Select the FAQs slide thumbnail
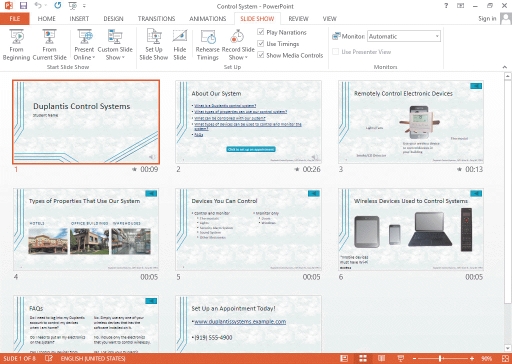512x364 pixels. [86, 324]
